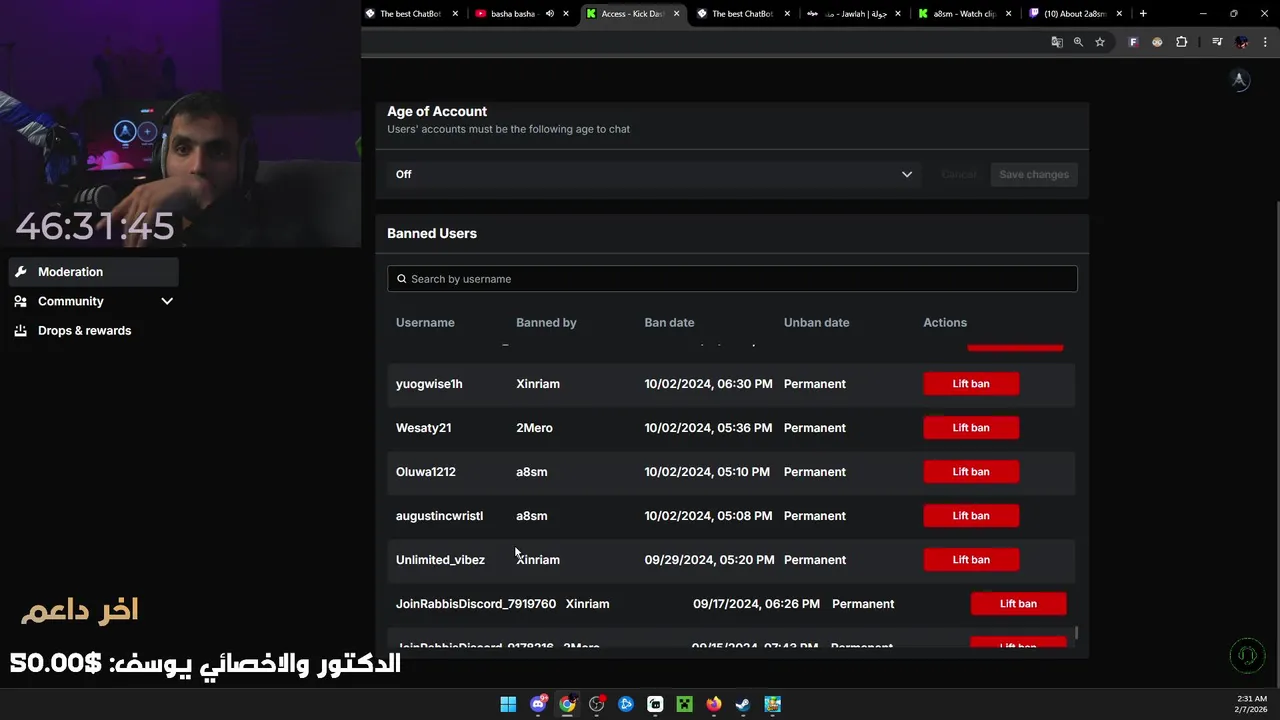
Task: Click ban date 10/02/2024, 05:10 PM
Action: (707, 472)
